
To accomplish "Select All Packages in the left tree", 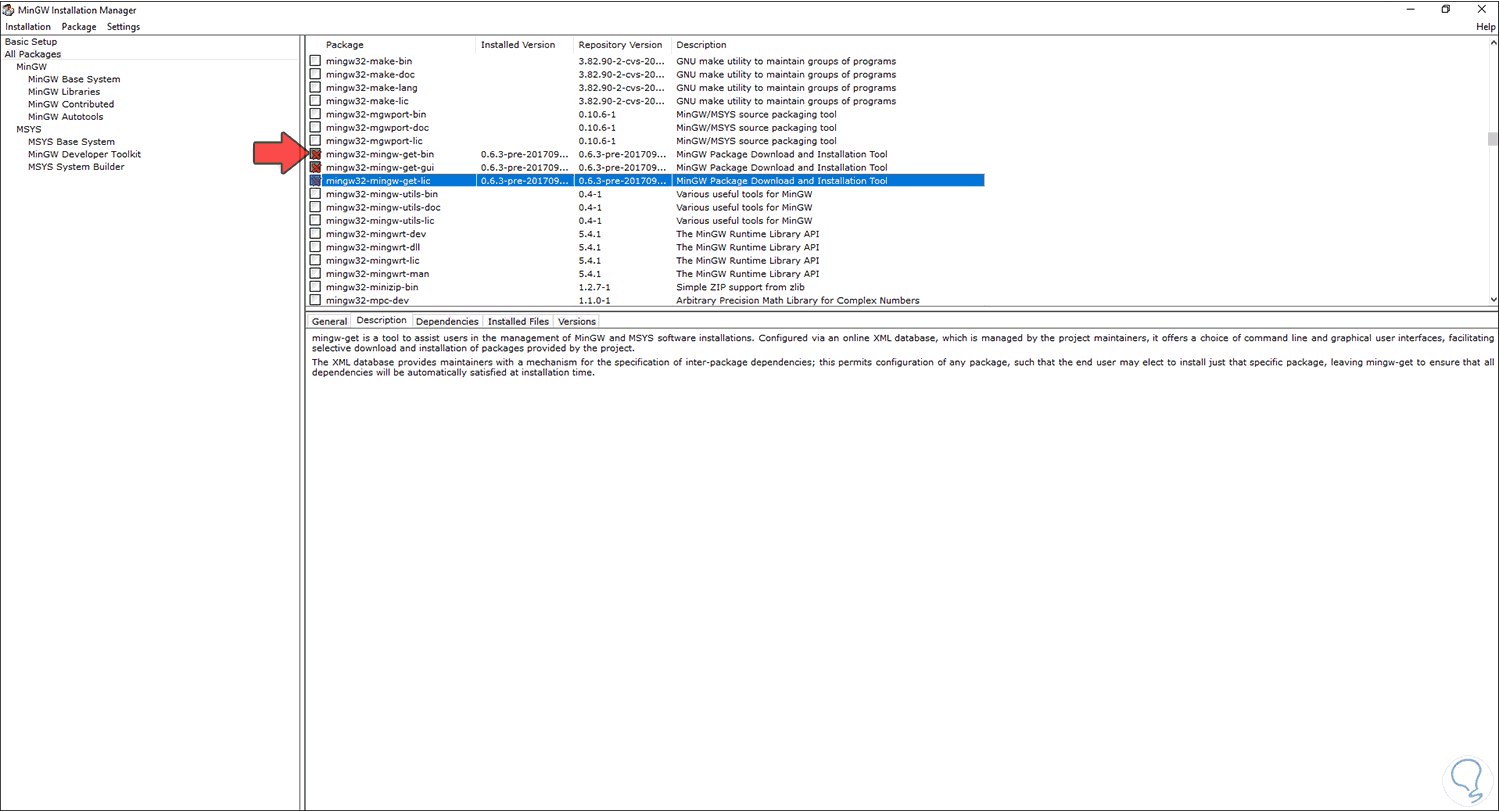I will [x=33, y=54].
